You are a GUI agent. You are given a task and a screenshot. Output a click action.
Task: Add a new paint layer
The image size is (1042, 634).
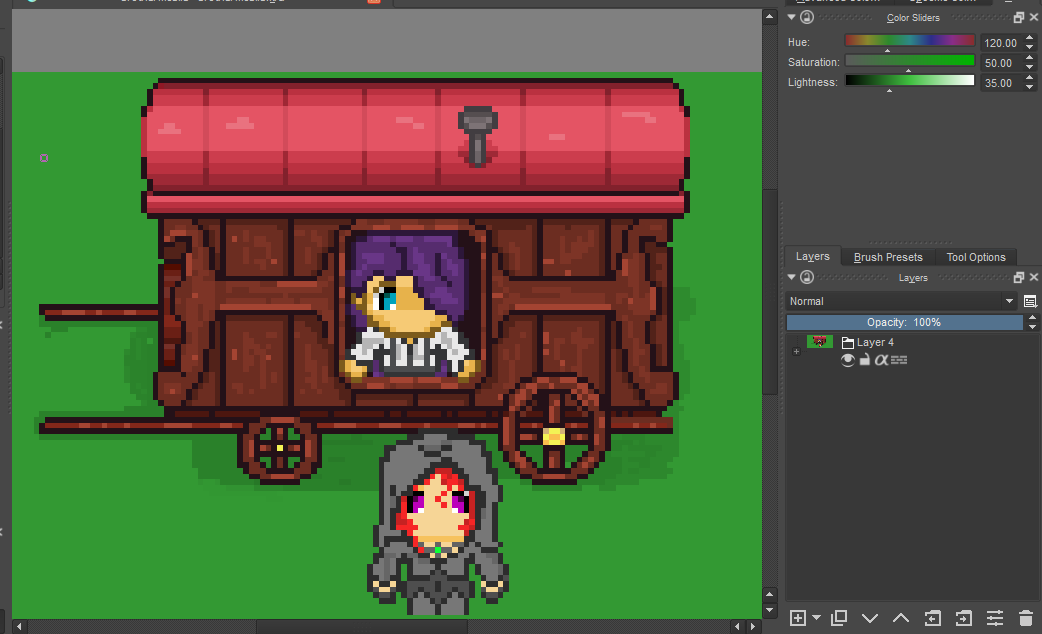tap(797, 618)
